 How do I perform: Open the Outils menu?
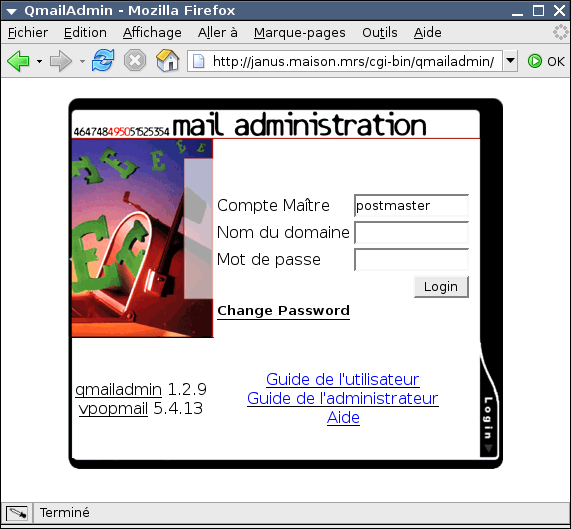[379, 33]
